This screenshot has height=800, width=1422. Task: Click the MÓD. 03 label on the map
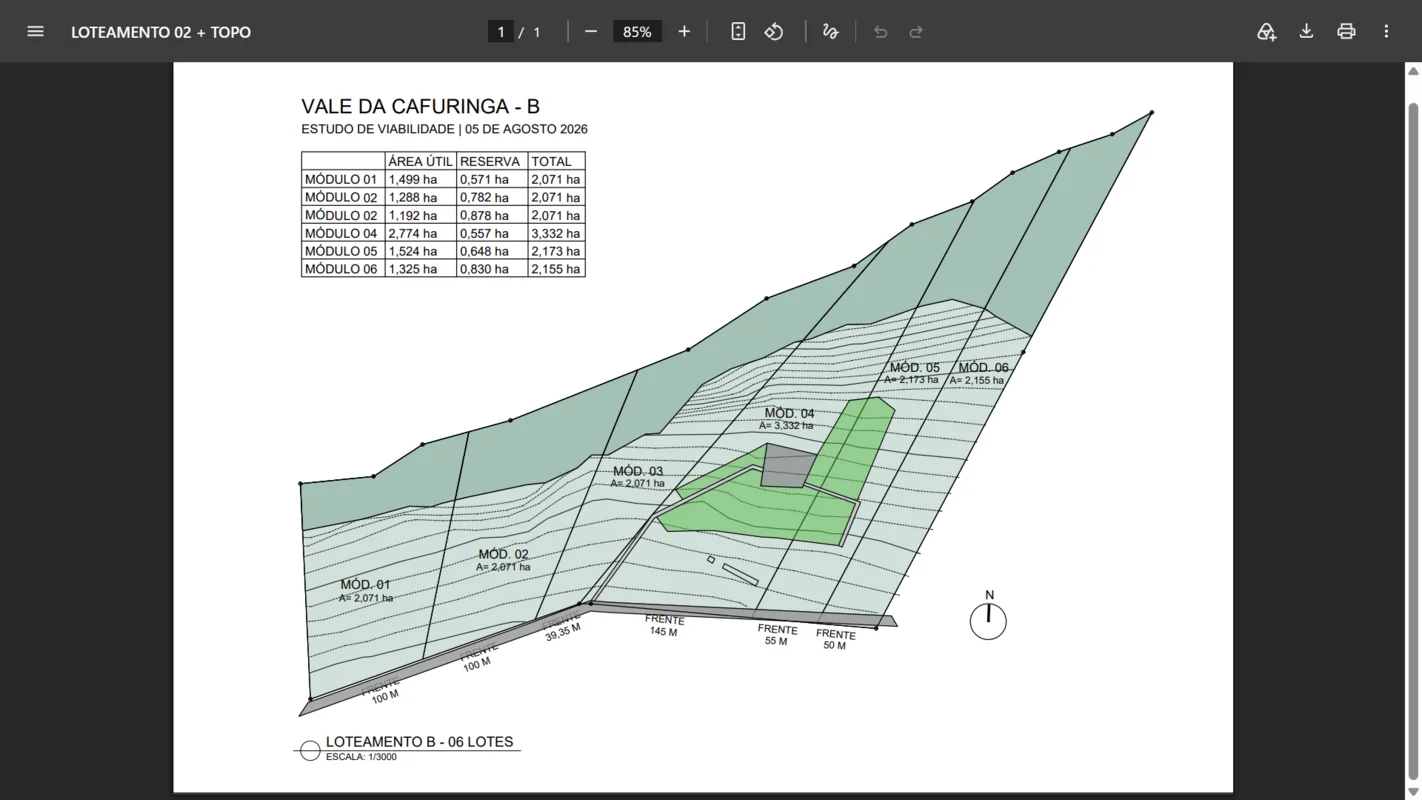[638, 471]
